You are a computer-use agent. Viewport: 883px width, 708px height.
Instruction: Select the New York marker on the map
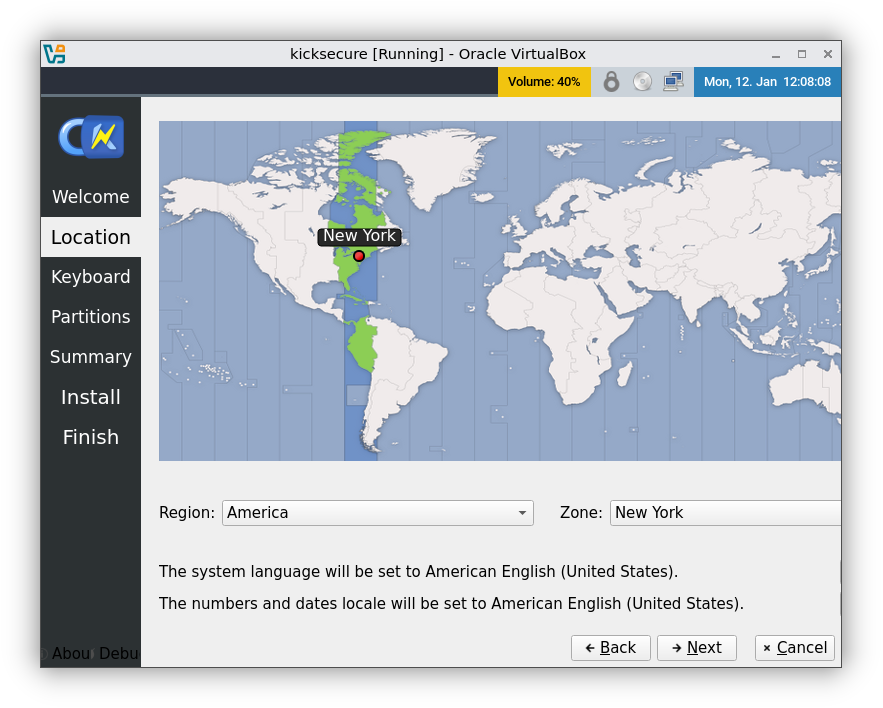(x=359, y=256)
